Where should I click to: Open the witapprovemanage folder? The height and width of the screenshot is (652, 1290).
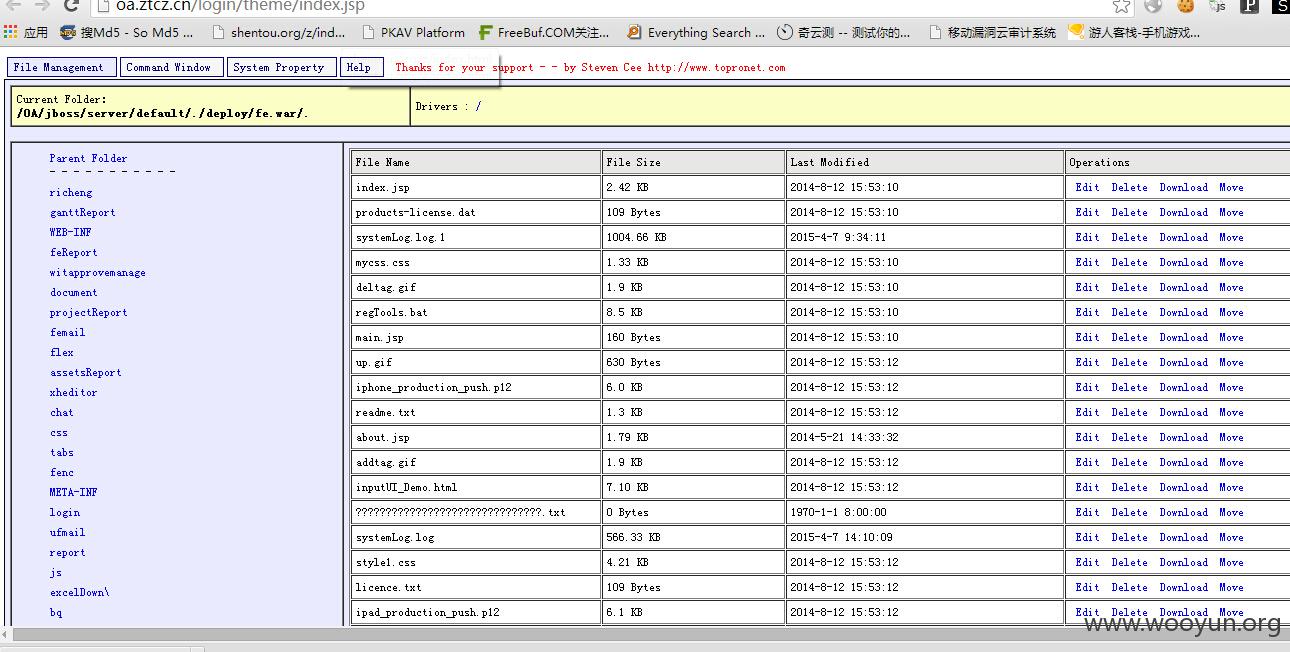pyautogui.click(x=98, y=272)
